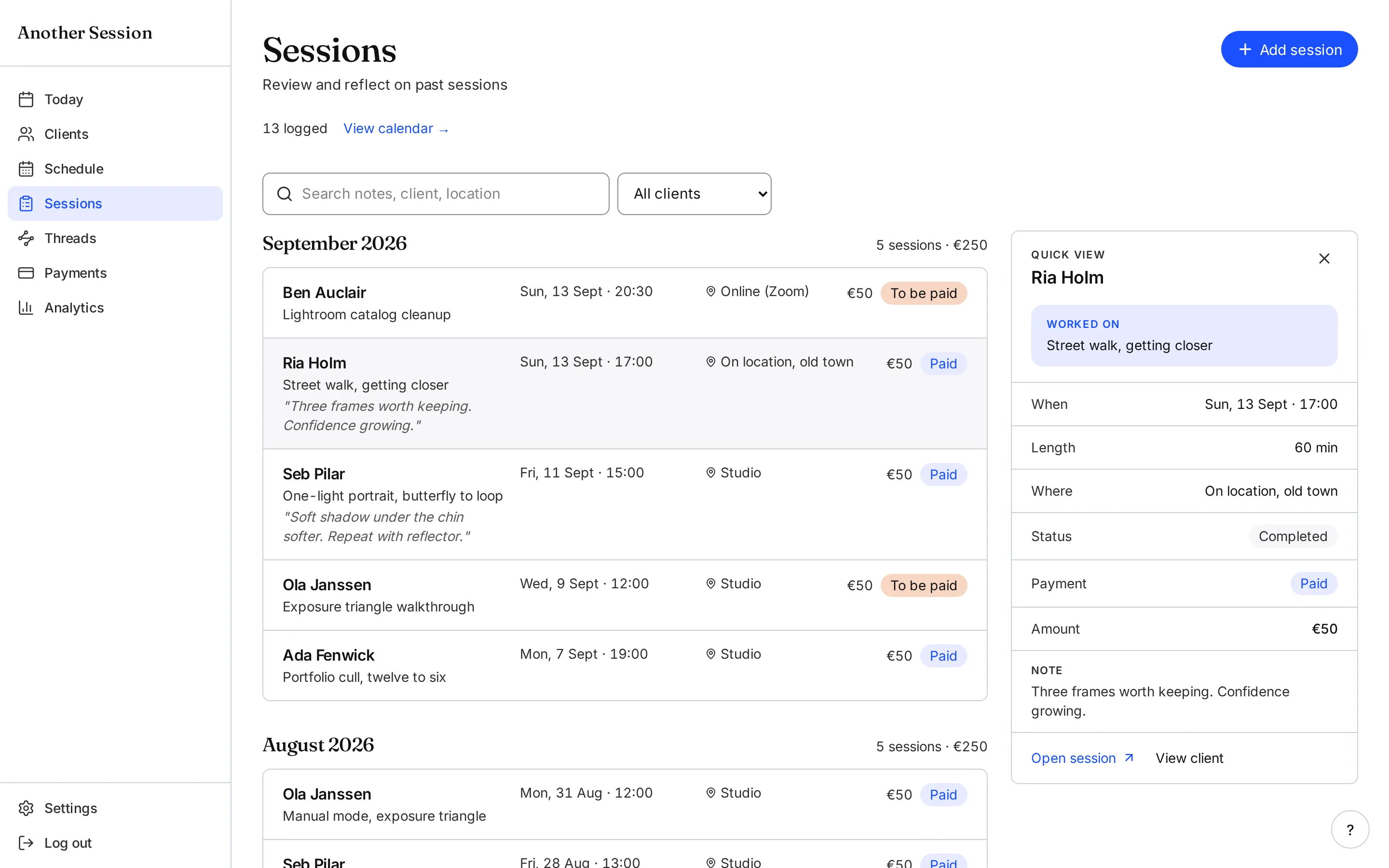
Task: Click the location pin next to Online (Zoom)
Action: pyautogui.click(x=710, y=292)
